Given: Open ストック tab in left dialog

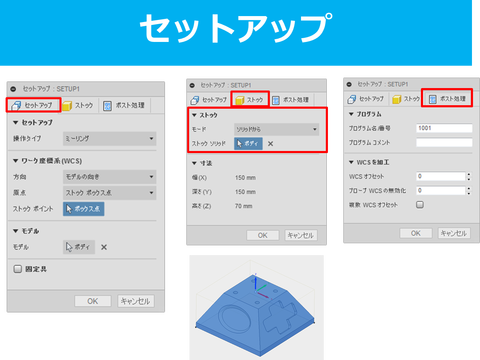Looking at the screenshot, I should point(78,105).
